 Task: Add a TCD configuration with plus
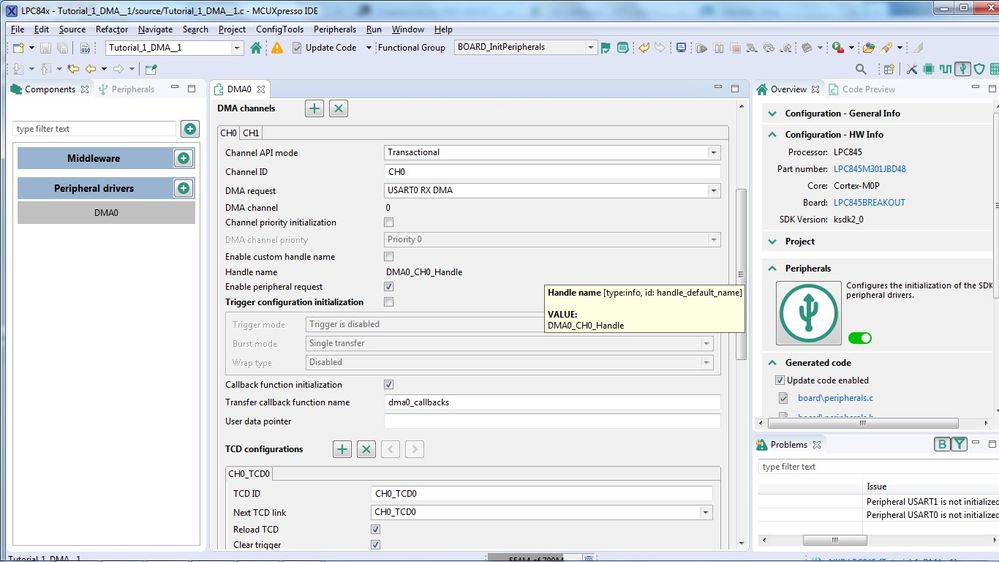point(342,449)
